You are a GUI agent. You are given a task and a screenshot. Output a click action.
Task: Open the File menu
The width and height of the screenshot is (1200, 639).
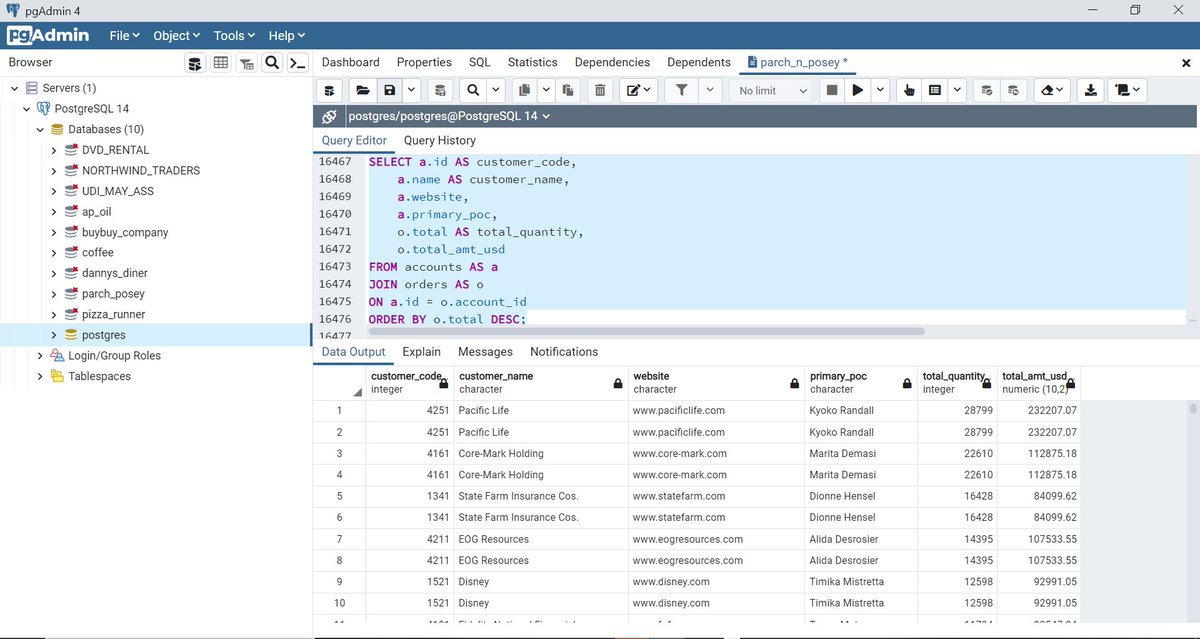pos(125,35)
